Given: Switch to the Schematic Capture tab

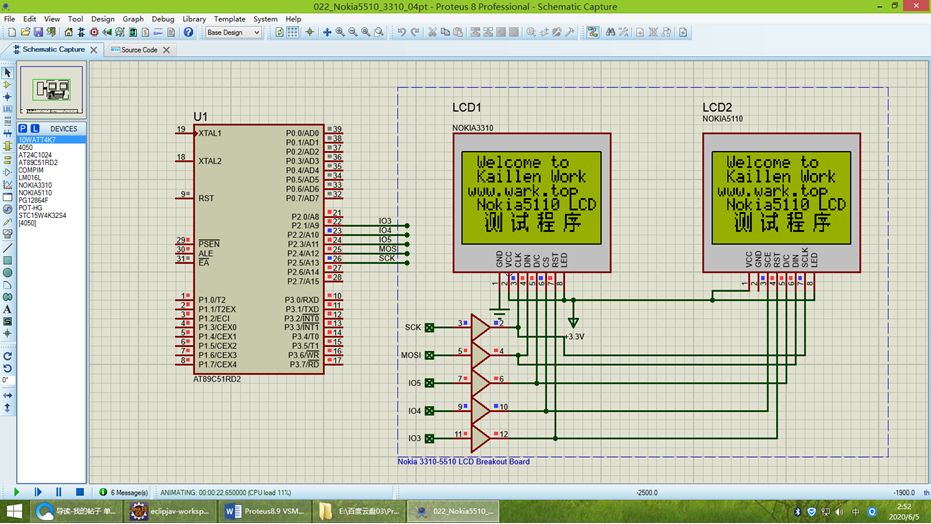Looking at the screenshot, I should click(x=53, y=50).
